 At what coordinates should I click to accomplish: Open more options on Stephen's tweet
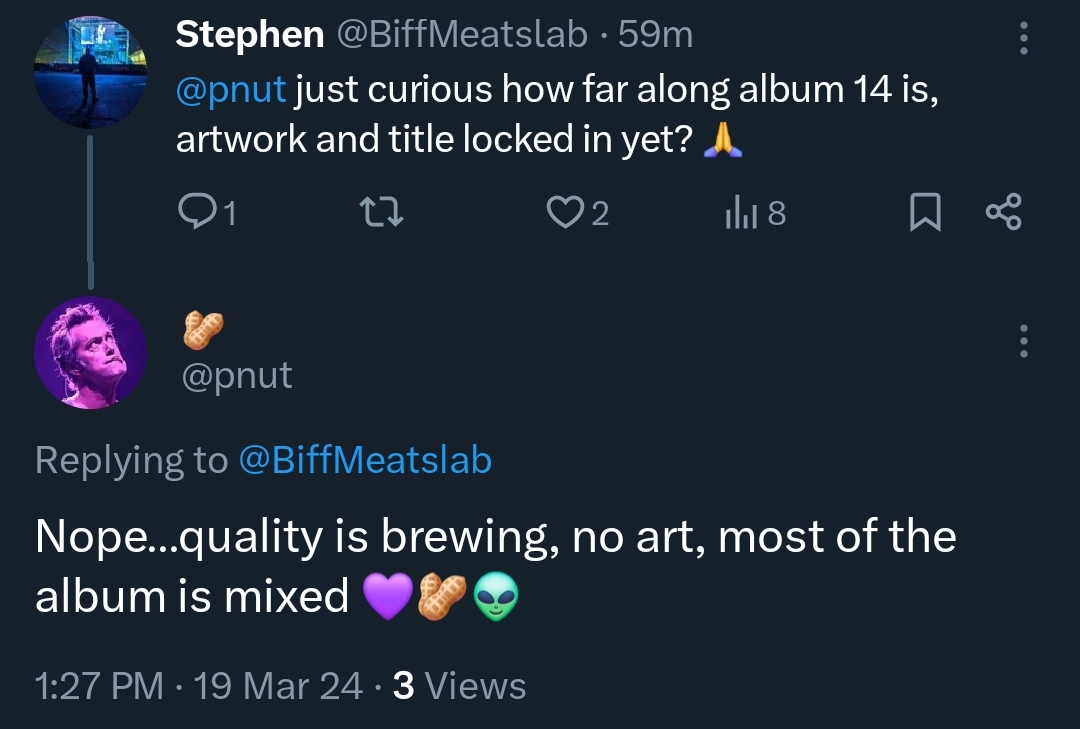tap(1022, 38)
